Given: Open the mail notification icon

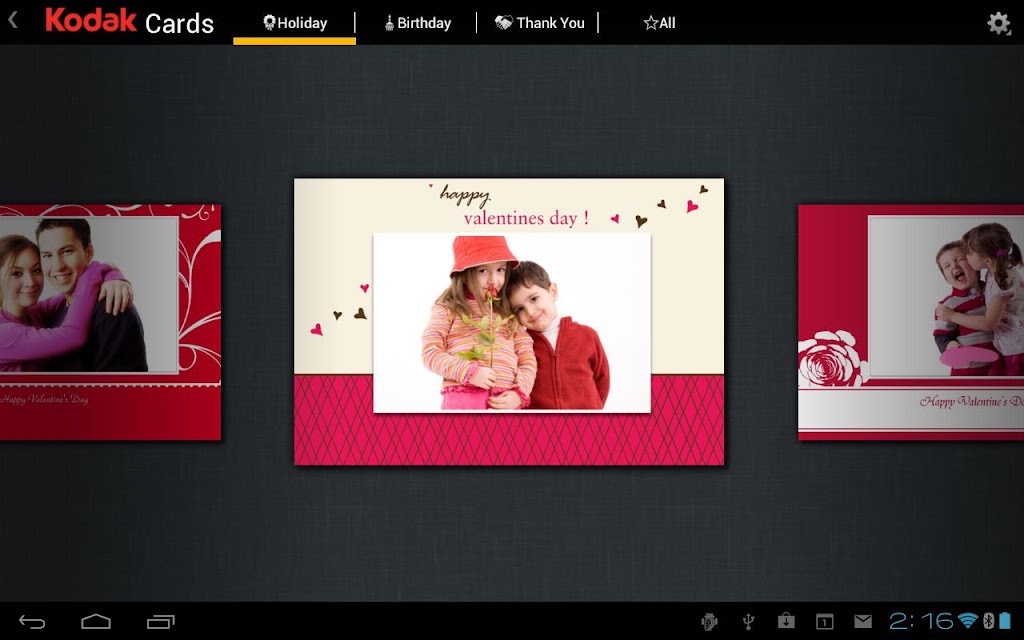Looking at the screenshot, I should pyautogui.click(x=863, y=622).
